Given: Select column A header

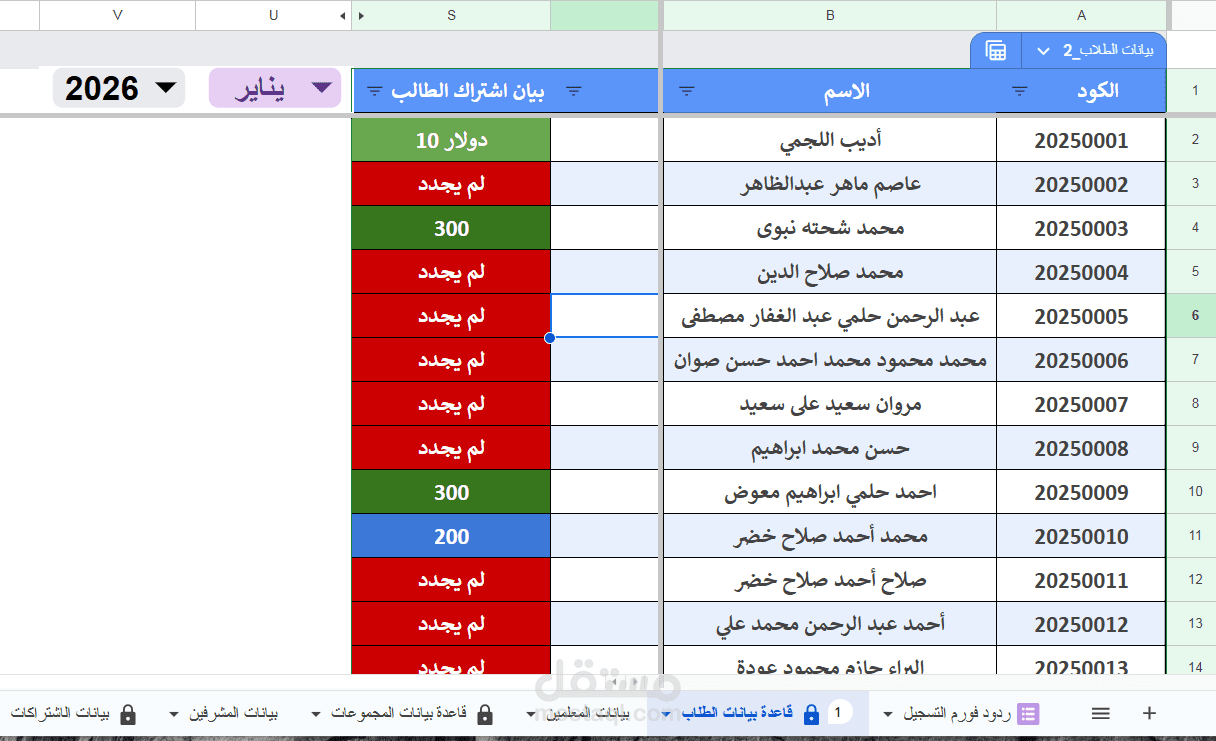Looking at the screenshot, I should coord(1081,15).
